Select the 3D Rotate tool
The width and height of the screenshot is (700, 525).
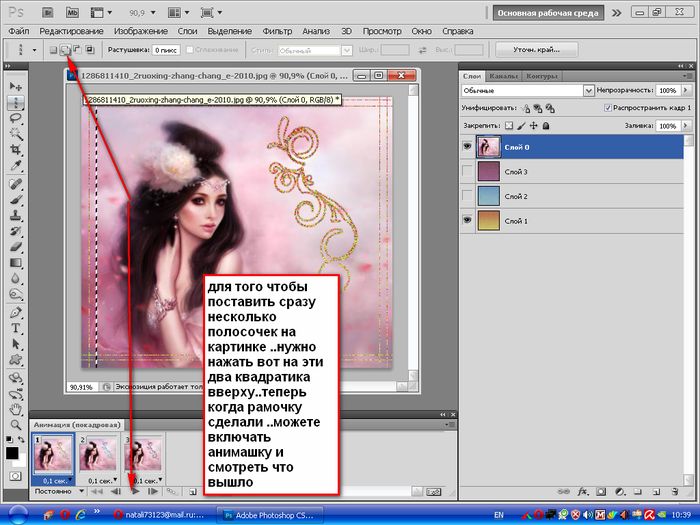pyautogui.click(x=16, y=378)
